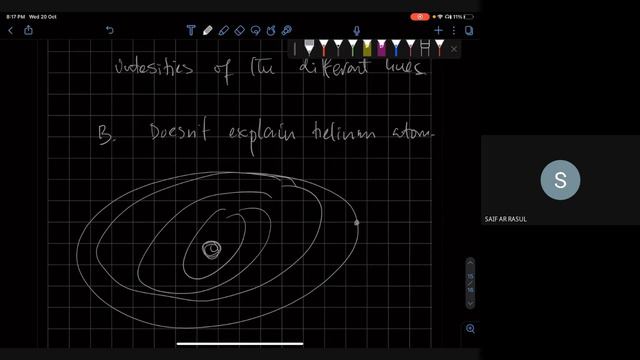
Task: Pick the blue pen preset
Action: click(396, 48)
